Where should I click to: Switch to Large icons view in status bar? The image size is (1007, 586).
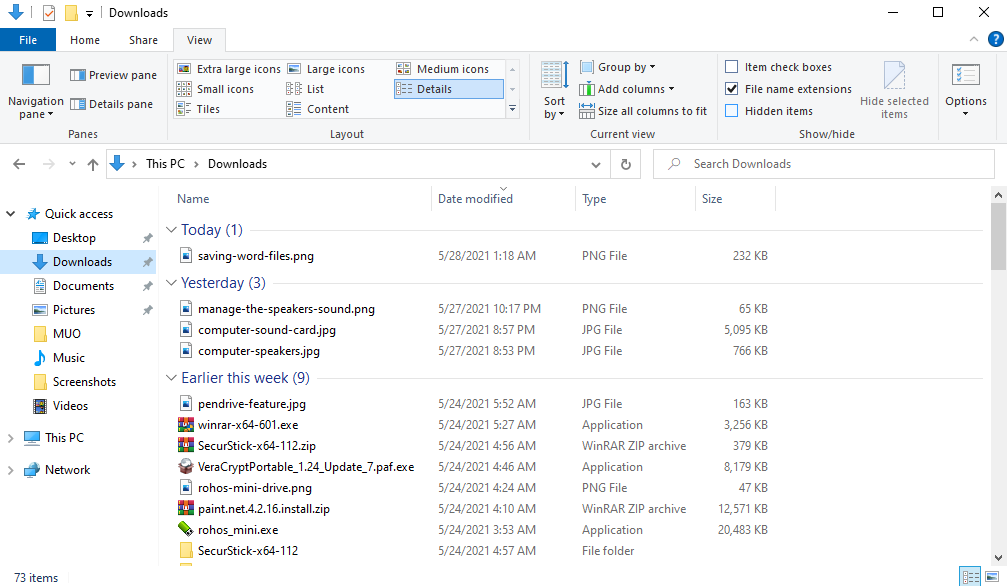click(991, 577)
